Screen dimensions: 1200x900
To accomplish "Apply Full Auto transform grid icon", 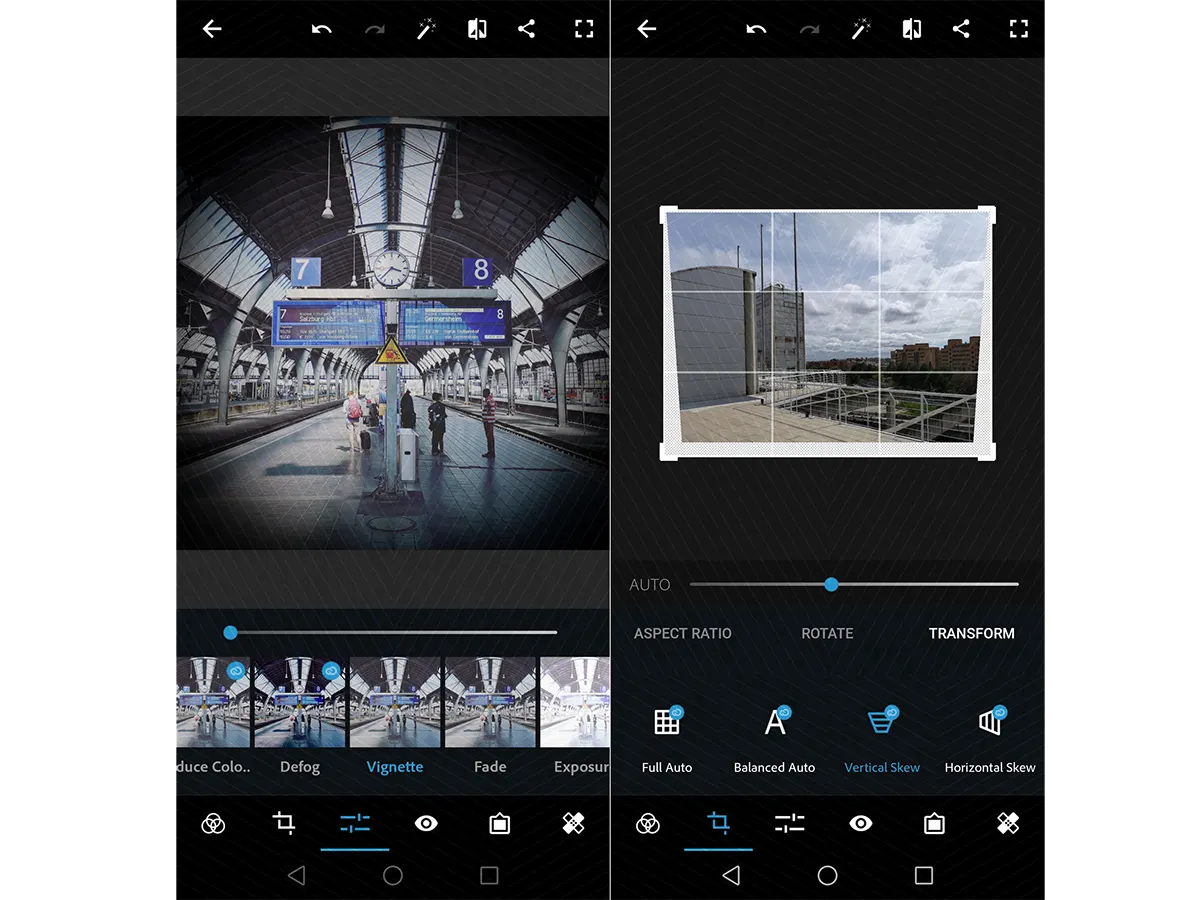I will click(x=667, y=722).
